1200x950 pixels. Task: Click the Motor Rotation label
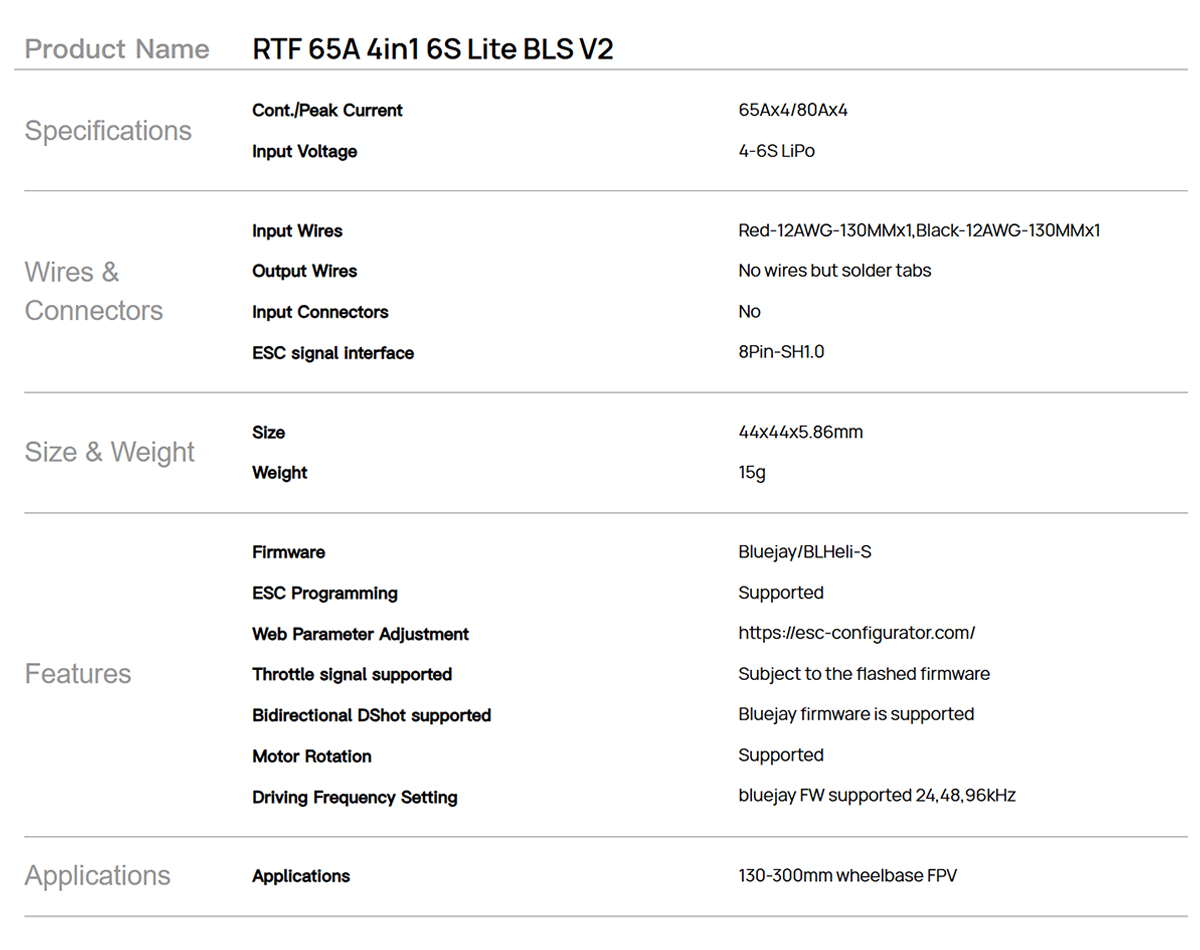tap(311, 756)
